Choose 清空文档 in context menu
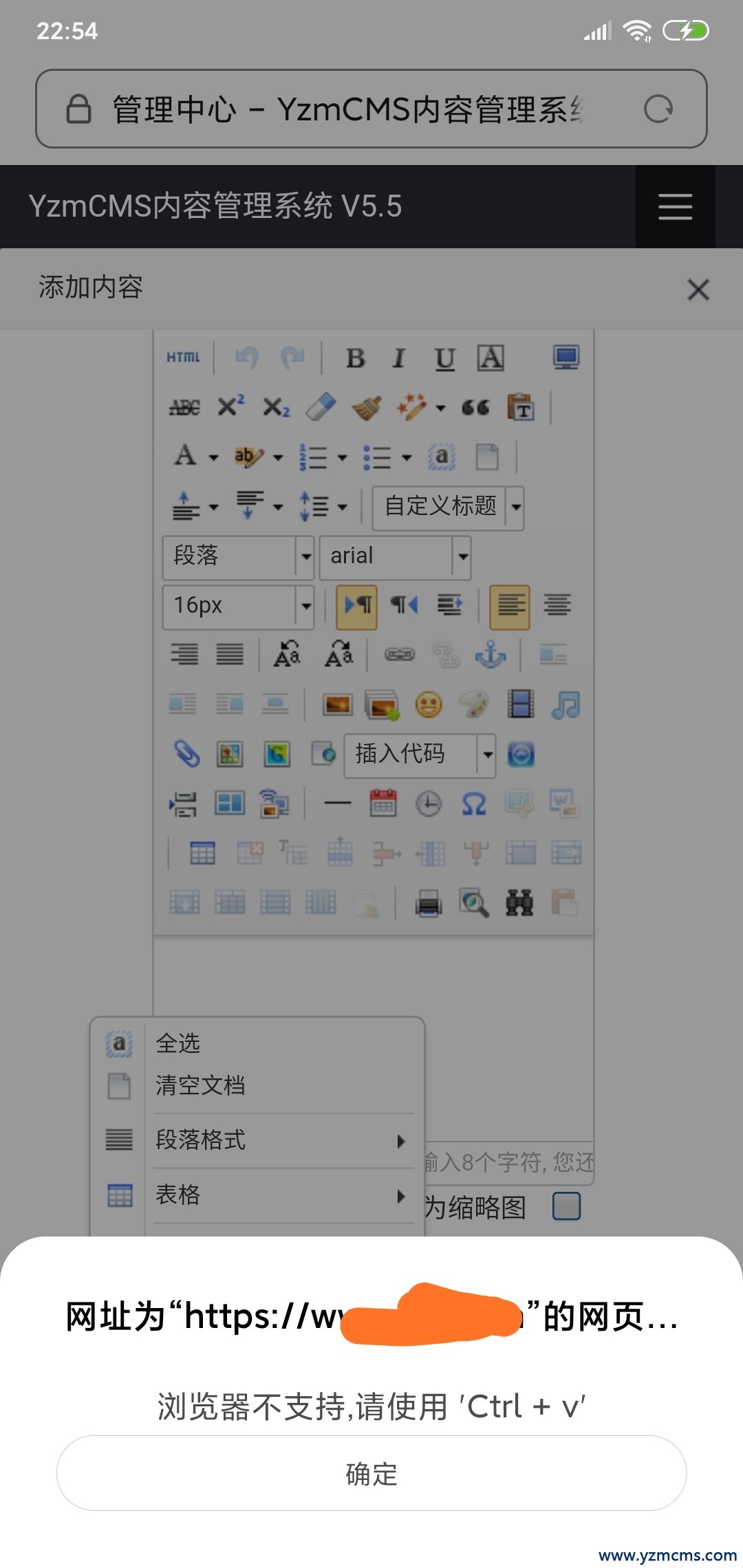The height and width of the screenshot is (1568, 743). click(259, 1085)
